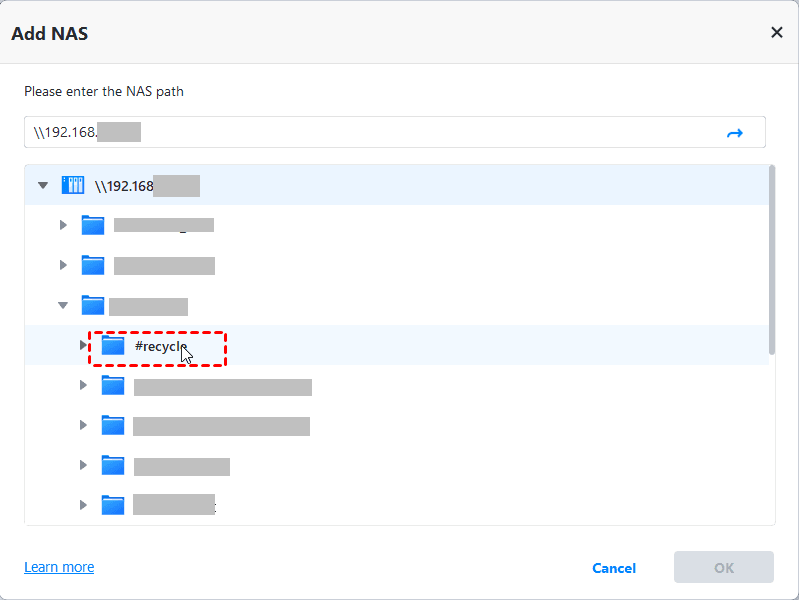Expand the second folder under the NAS root
This screenshot has height=600, width=799.
pos(63,265)
